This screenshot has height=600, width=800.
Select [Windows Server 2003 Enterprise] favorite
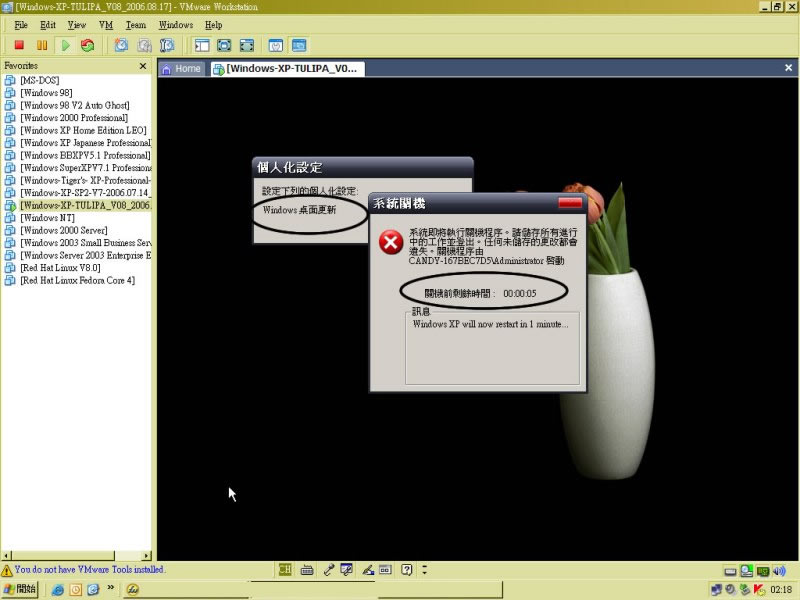click(x=85, y=256)
